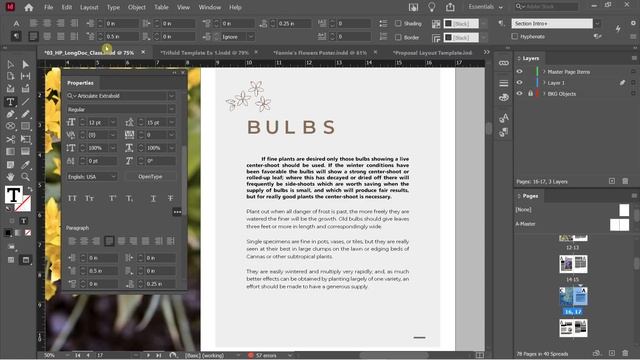640x360 pixels.
Task: Open the Object menu
Action: tap(137, 7)
